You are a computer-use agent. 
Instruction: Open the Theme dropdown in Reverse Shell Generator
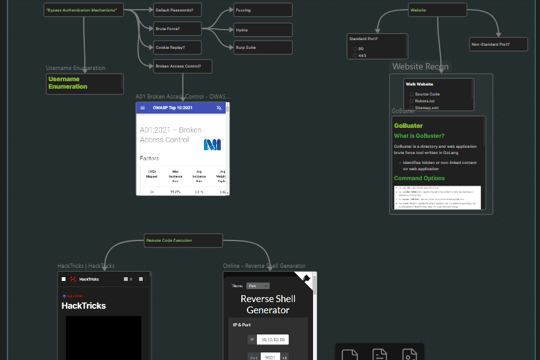pyautogui.click(x=258, y=286)
